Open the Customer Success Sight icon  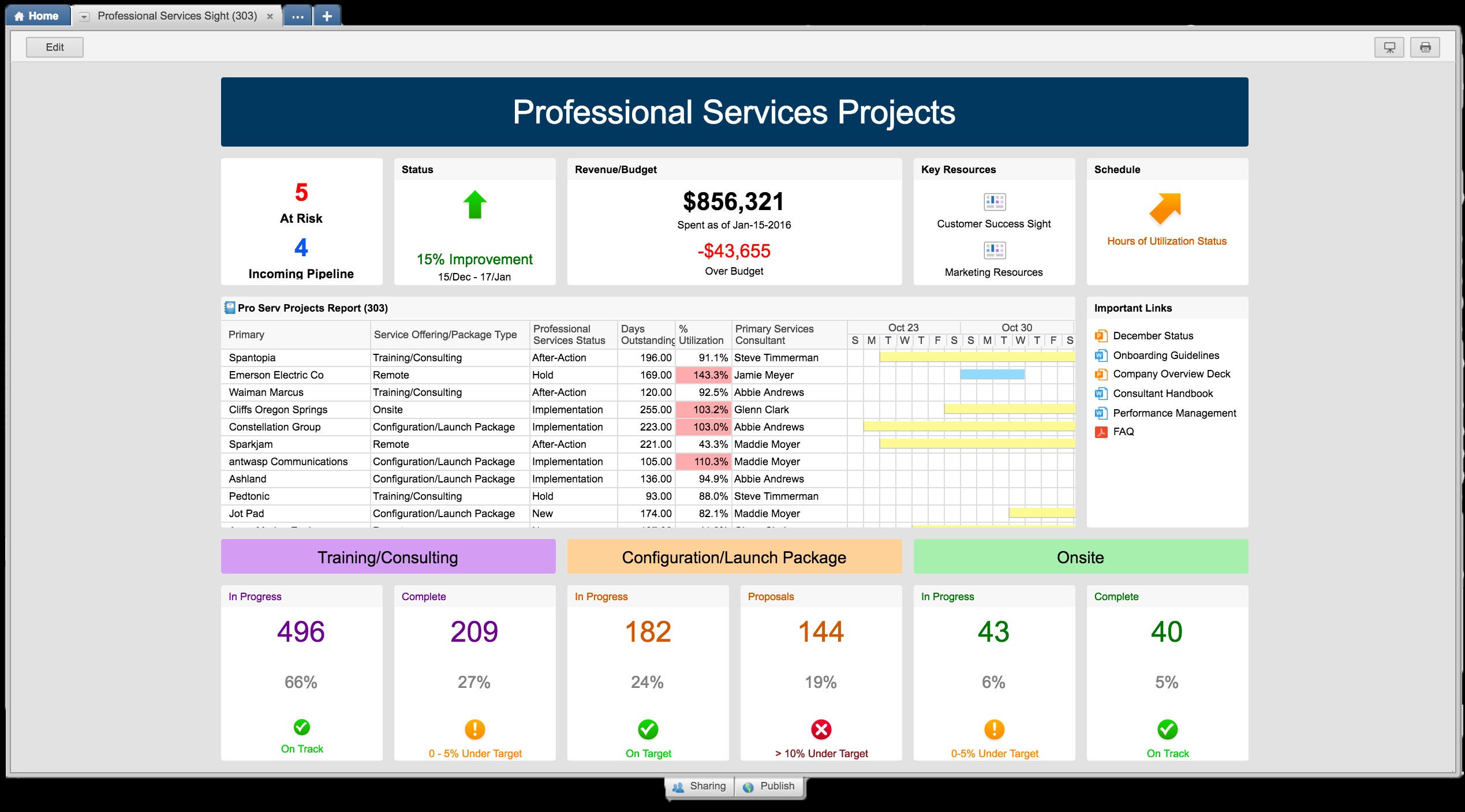994,202
